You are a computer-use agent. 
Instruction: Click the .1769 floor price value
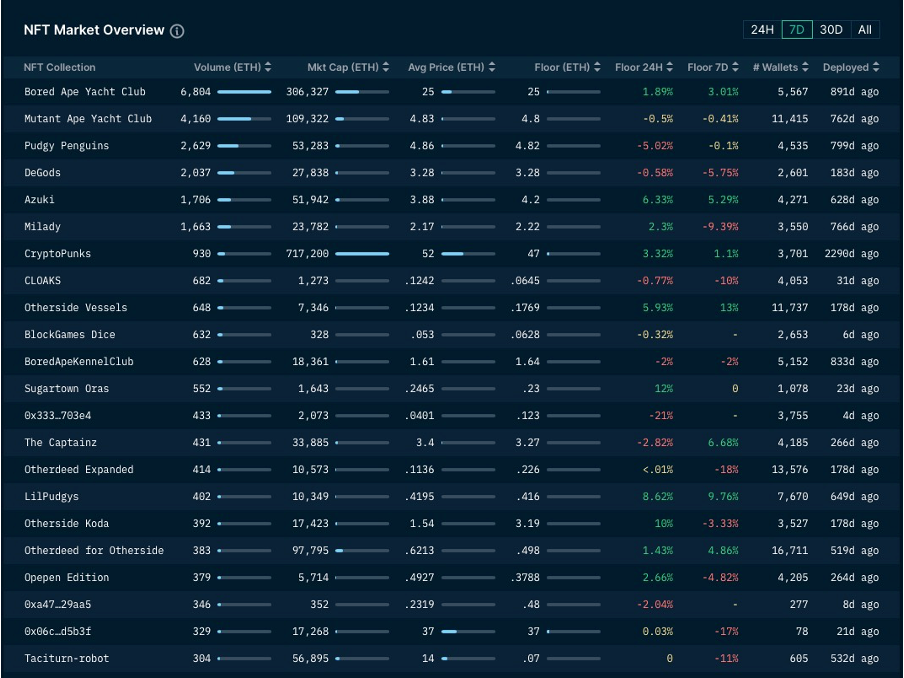[525, 308]
